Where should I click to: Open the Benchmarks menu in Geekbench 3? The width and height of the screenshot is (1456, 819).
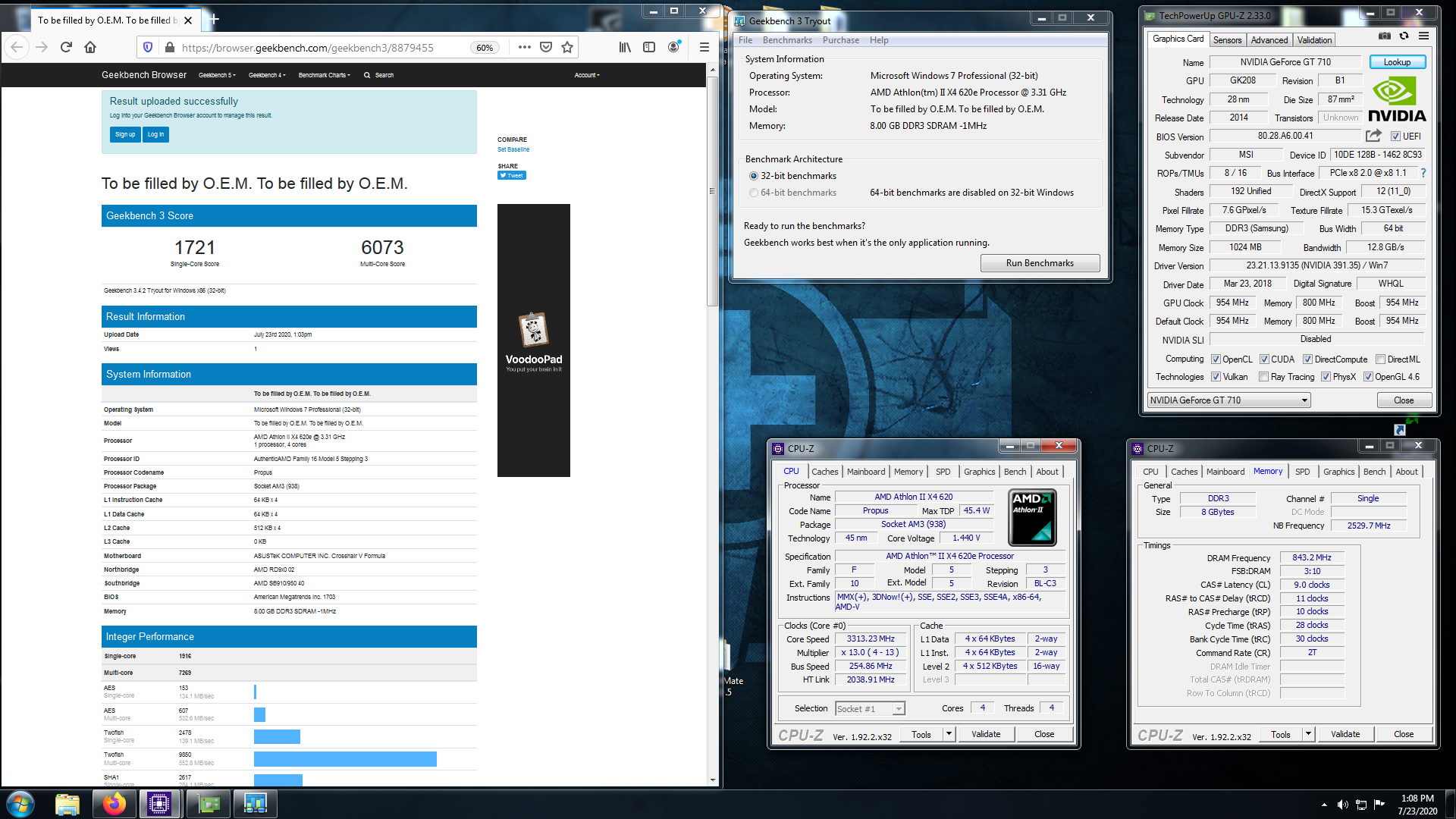coord(787,40)
